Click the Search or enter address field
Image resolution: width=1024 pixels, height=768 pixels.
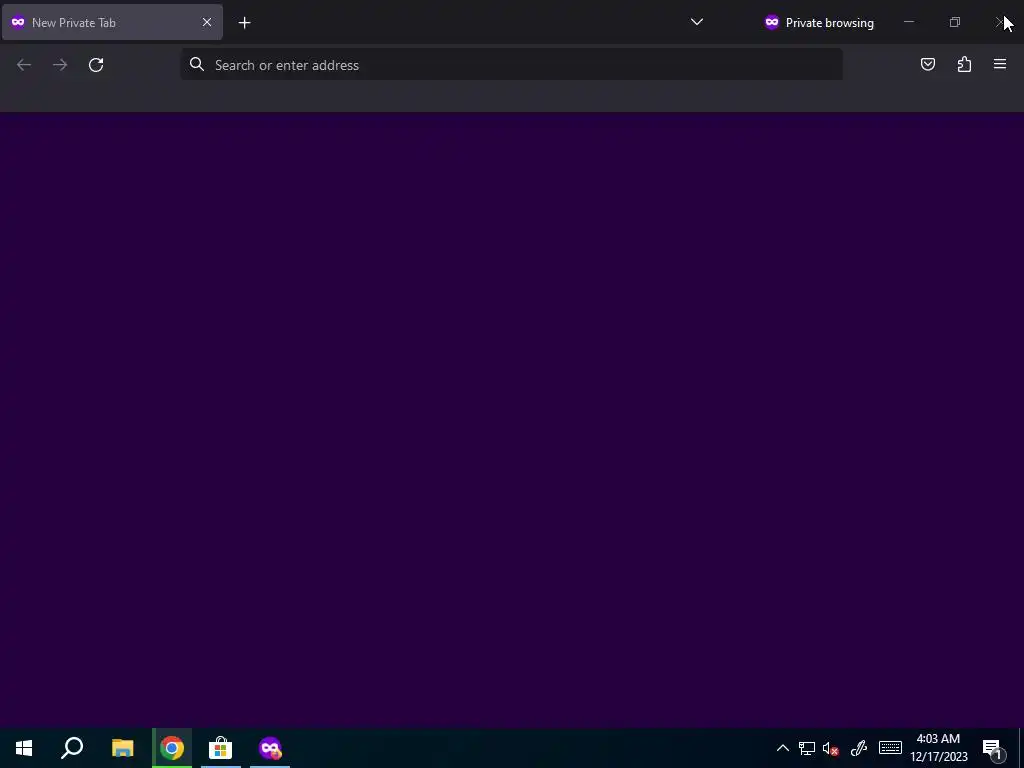[x=511, y=65]
